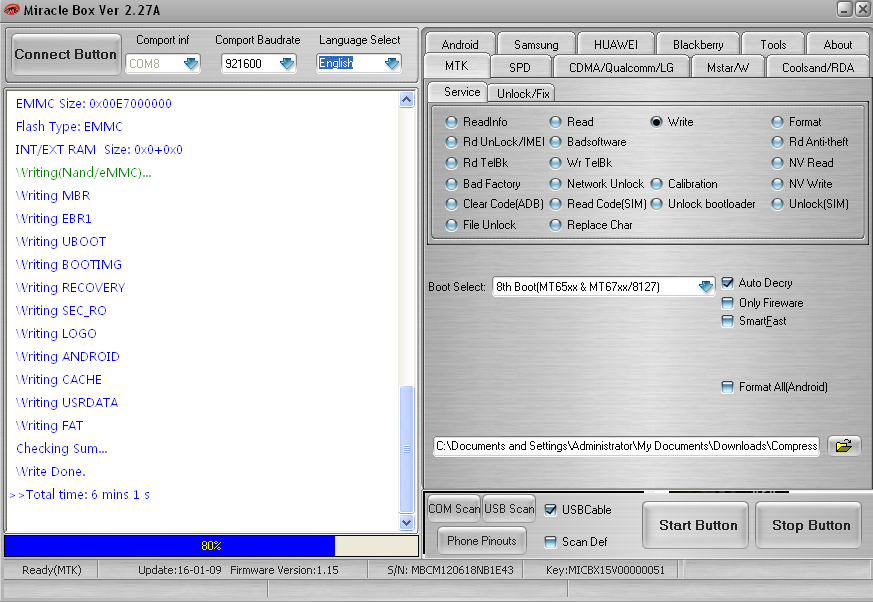
Task: Uncheck the USBCable checkbox
Action: click(550, 510)
